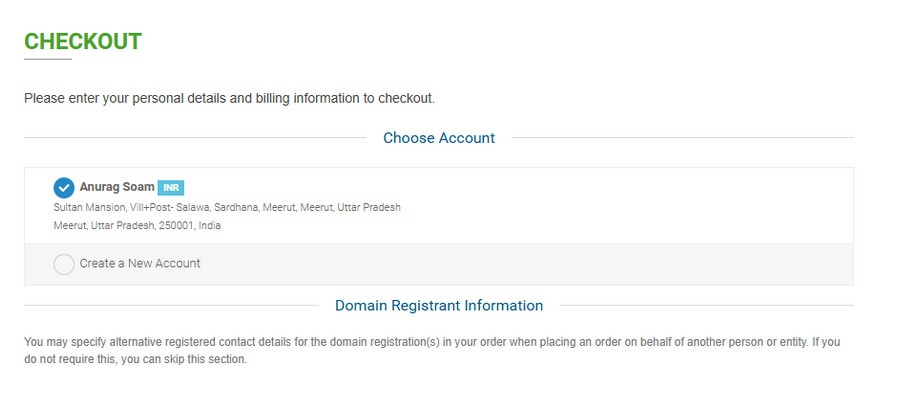Screen dimensions: 897x402
Task: Click the divider left of Choose Account
Action: (x=195, y=137)
